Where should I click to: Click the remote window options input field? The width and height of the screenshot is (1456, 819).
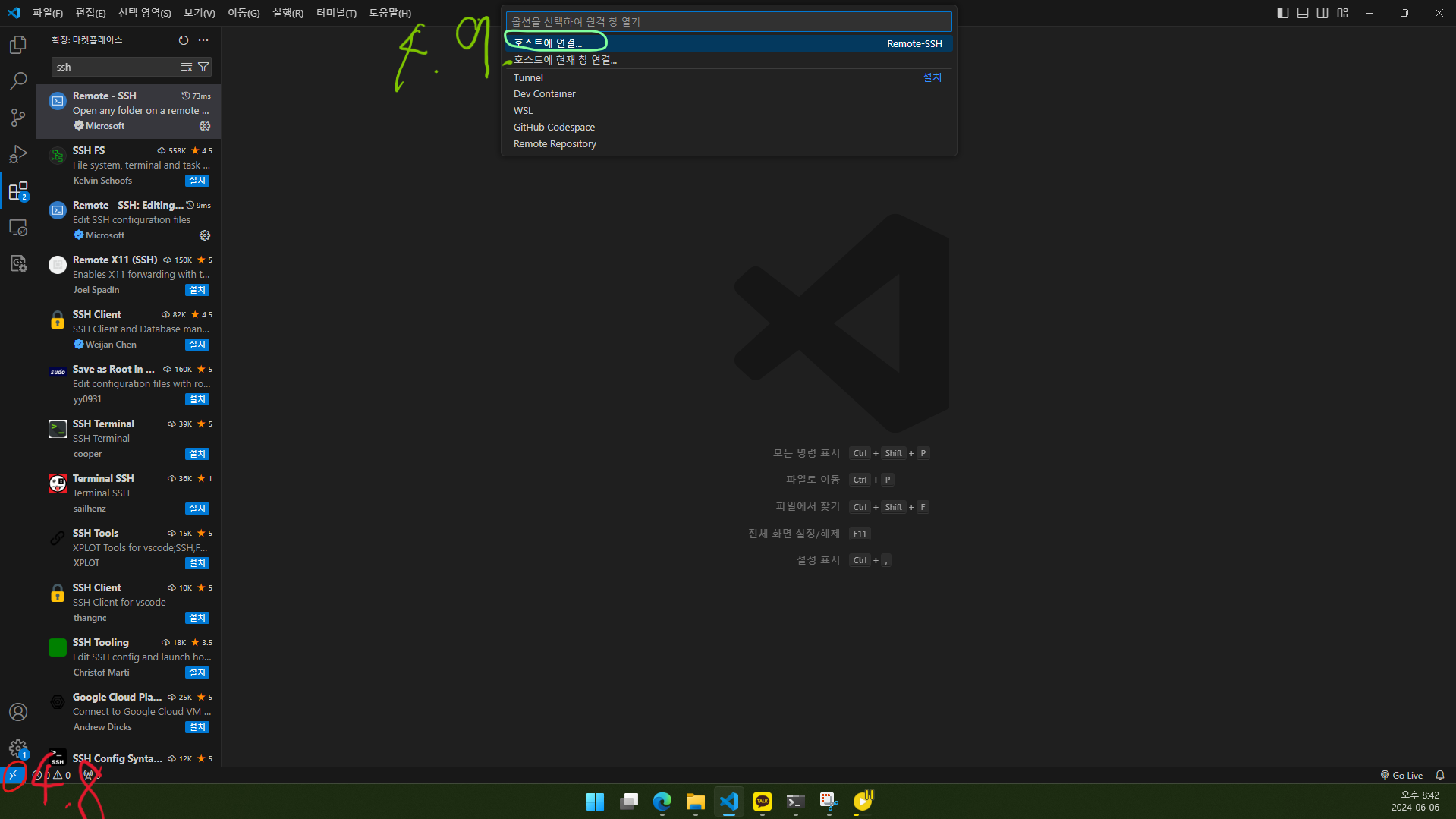point(728,21)
